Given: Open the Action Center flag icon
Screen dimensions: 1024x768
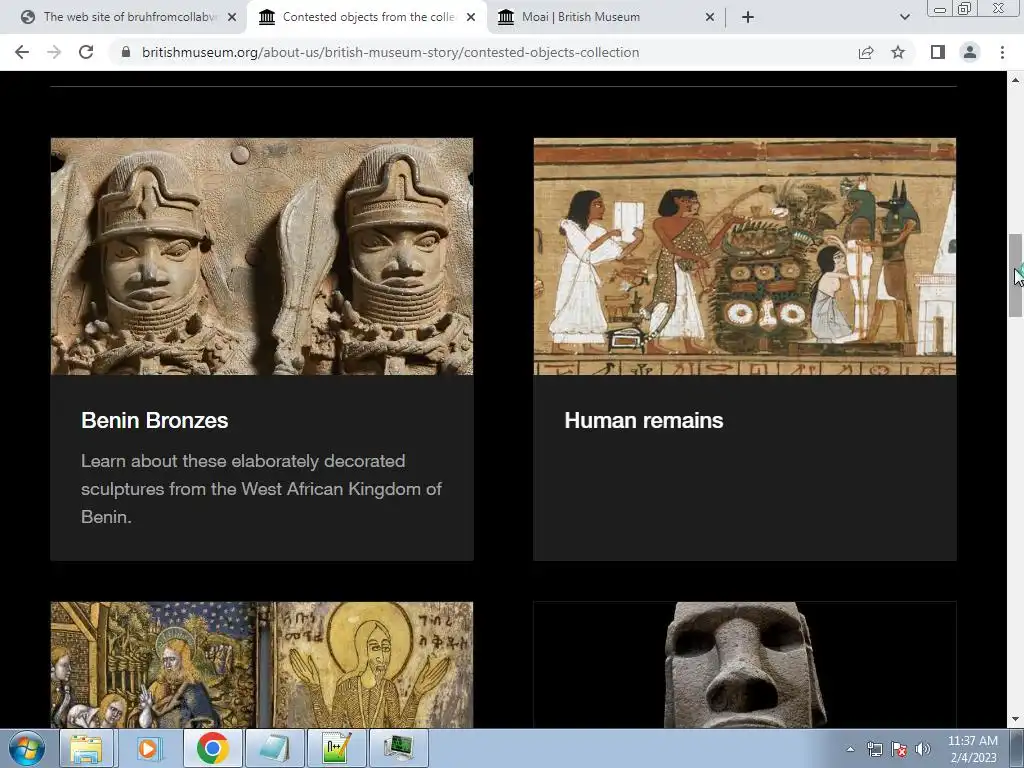Looking at the screenshot, I should (x=899, y=749).
